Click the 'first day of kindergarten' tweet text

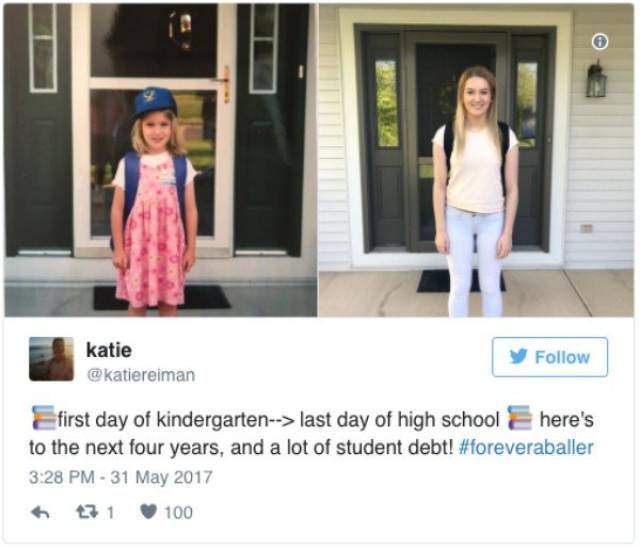pos(164,420)
